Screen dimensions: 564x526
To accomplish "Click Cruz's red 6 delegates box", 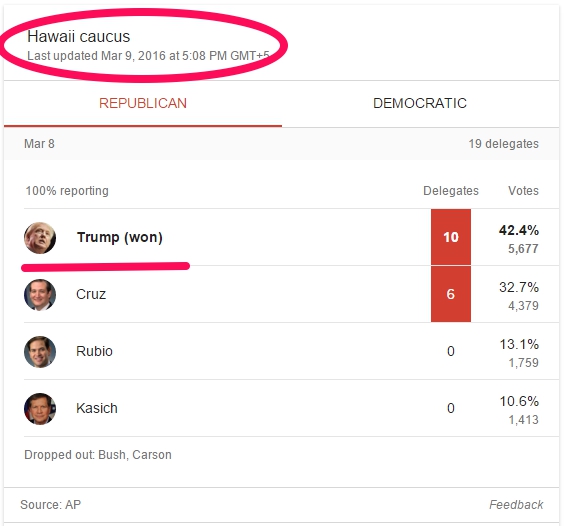I will [451, 294].
